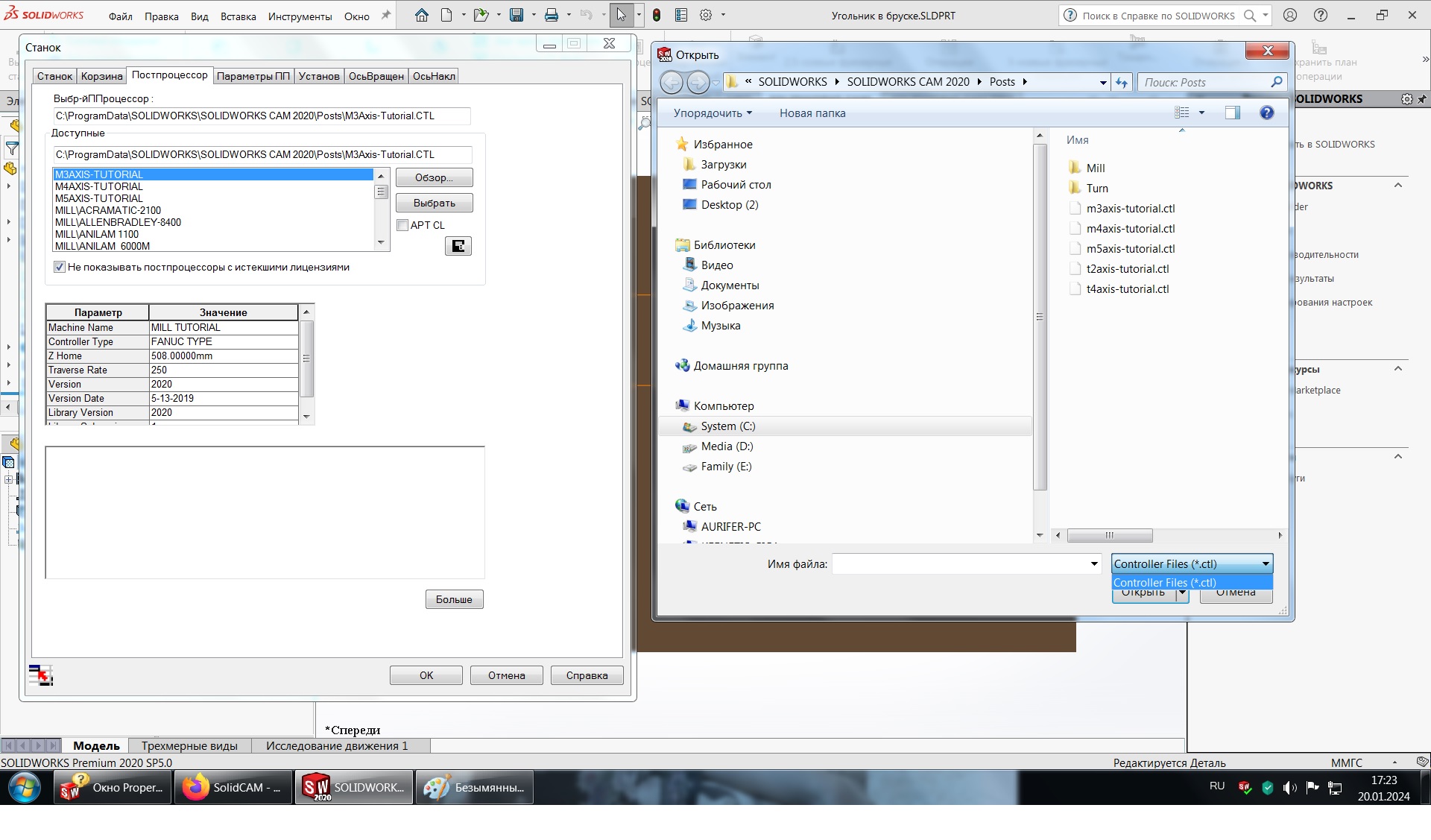Select the m5axis-tutorial.ctl file
The width and height of the screenshot is (1431, 840).
[1130, 249]
